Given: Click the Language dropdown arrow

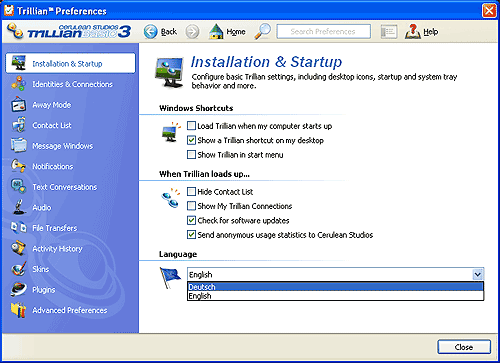Looking at the screenshot, I should [478, 274].
